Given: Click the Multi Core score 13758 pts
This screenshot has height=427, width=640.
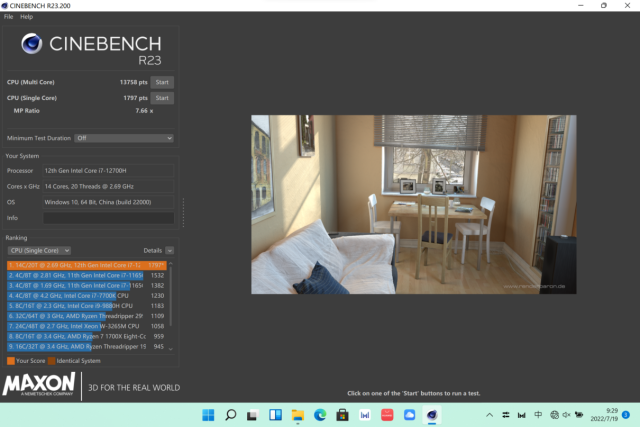Looking at the screenshot, I should coord(133,82).
